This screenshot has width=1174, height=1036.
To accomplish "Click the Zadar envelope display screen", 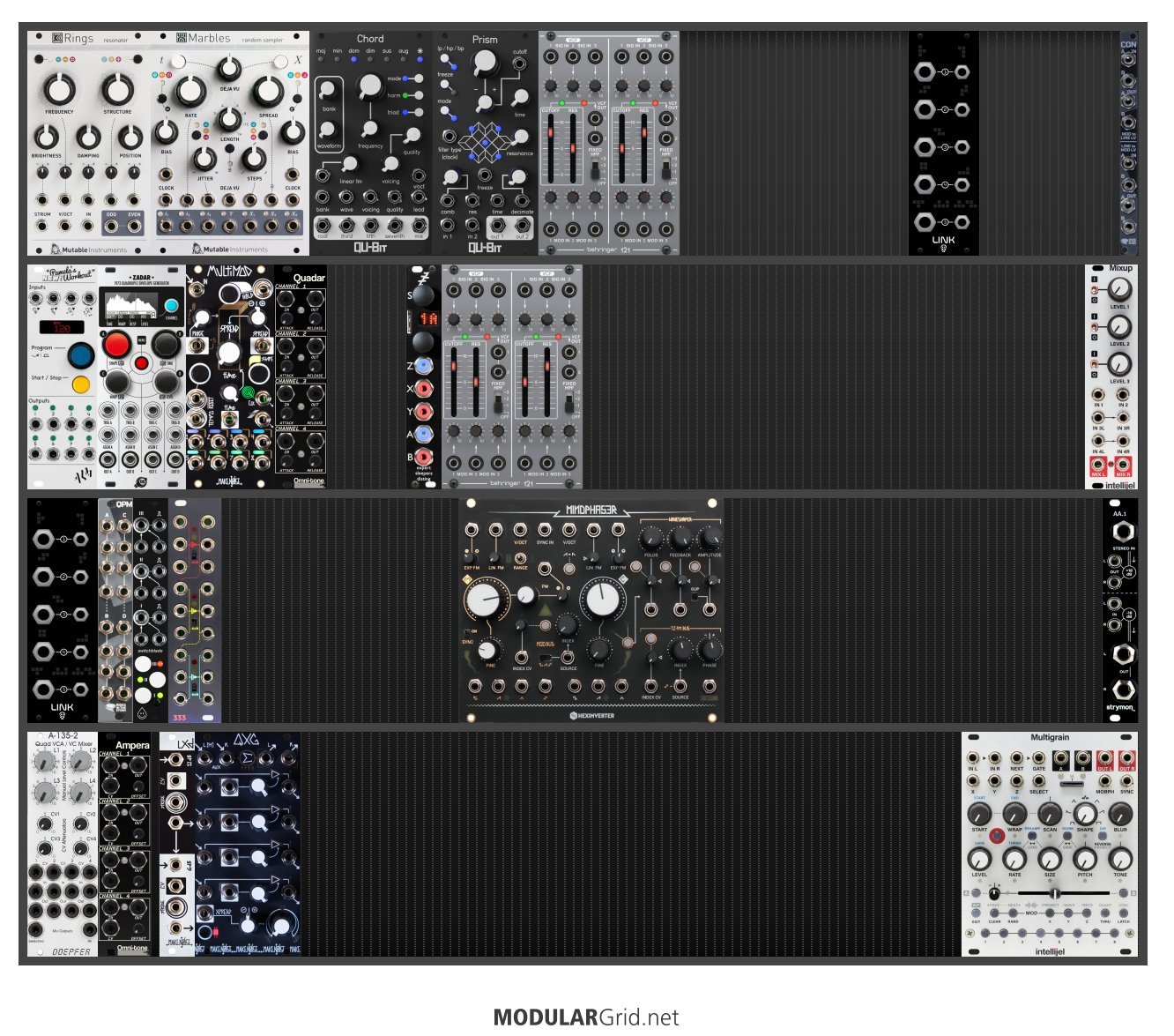I will point(133,305).
